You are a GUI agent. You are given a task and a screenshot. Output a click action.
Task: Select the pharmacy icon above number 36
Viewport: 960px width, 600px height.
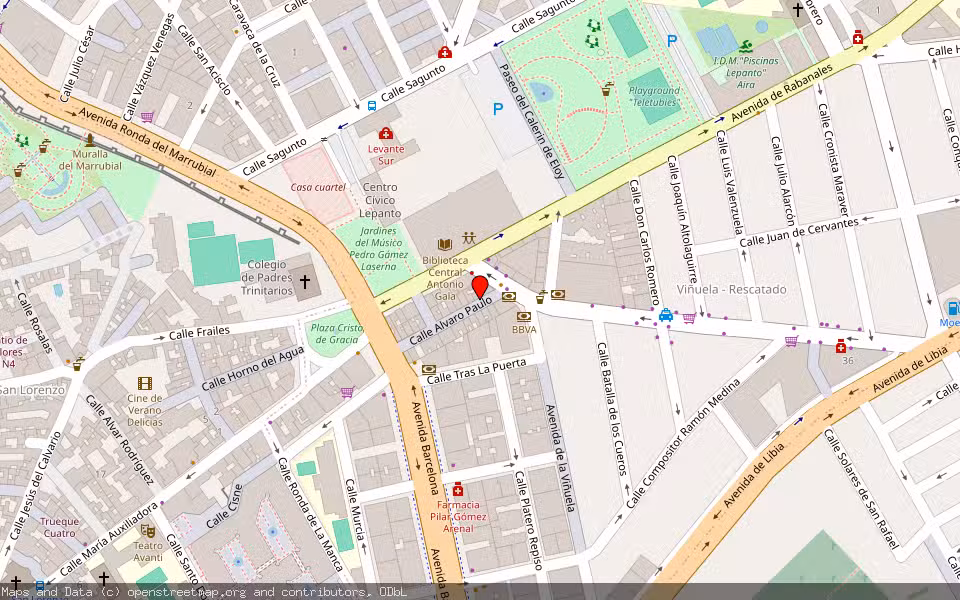click(841, 346)
